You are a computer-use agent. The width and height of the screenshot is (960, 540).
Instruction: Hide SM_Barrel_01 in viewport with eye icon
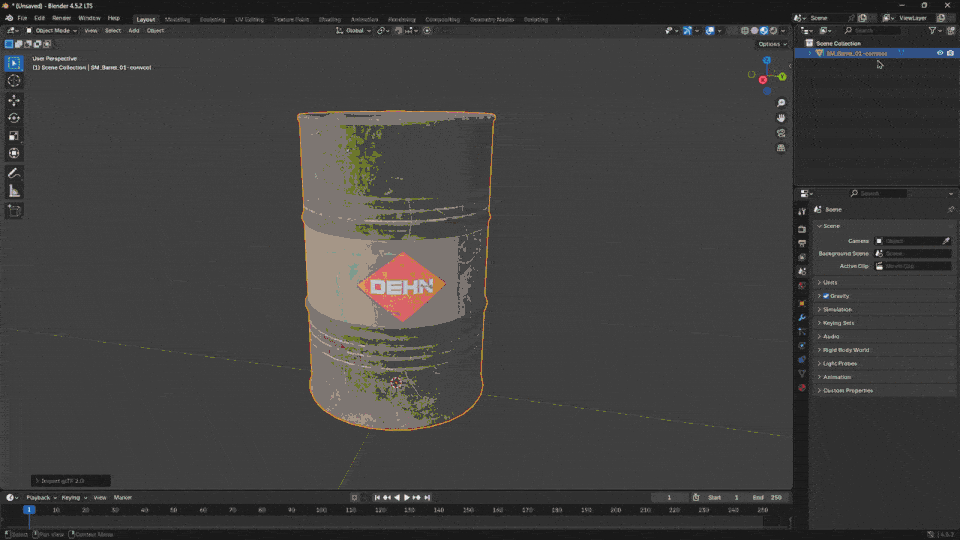[x=940, y=53]
